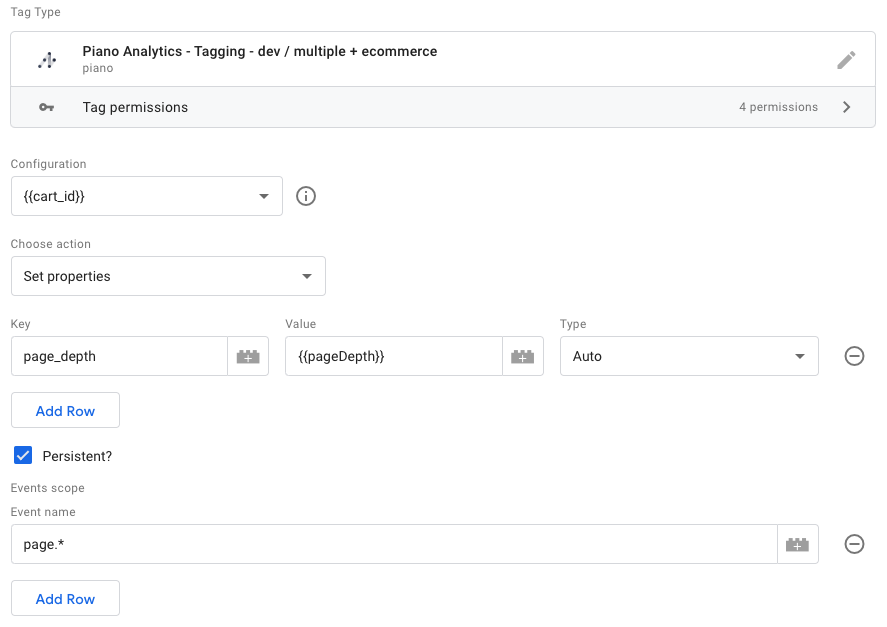
Task: Click Add Row under the properties table
Action: 65,411
